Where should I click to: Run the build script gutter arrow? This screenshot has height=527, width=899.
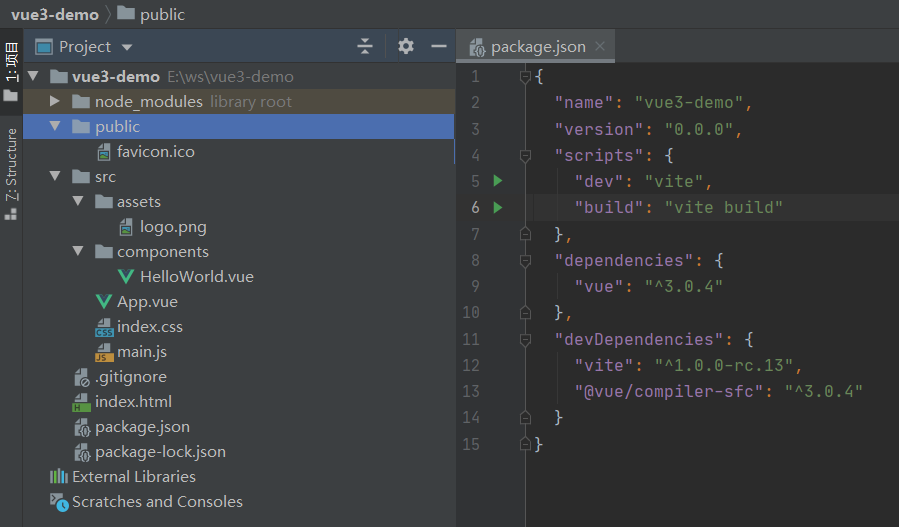click(x=498, y=207)
